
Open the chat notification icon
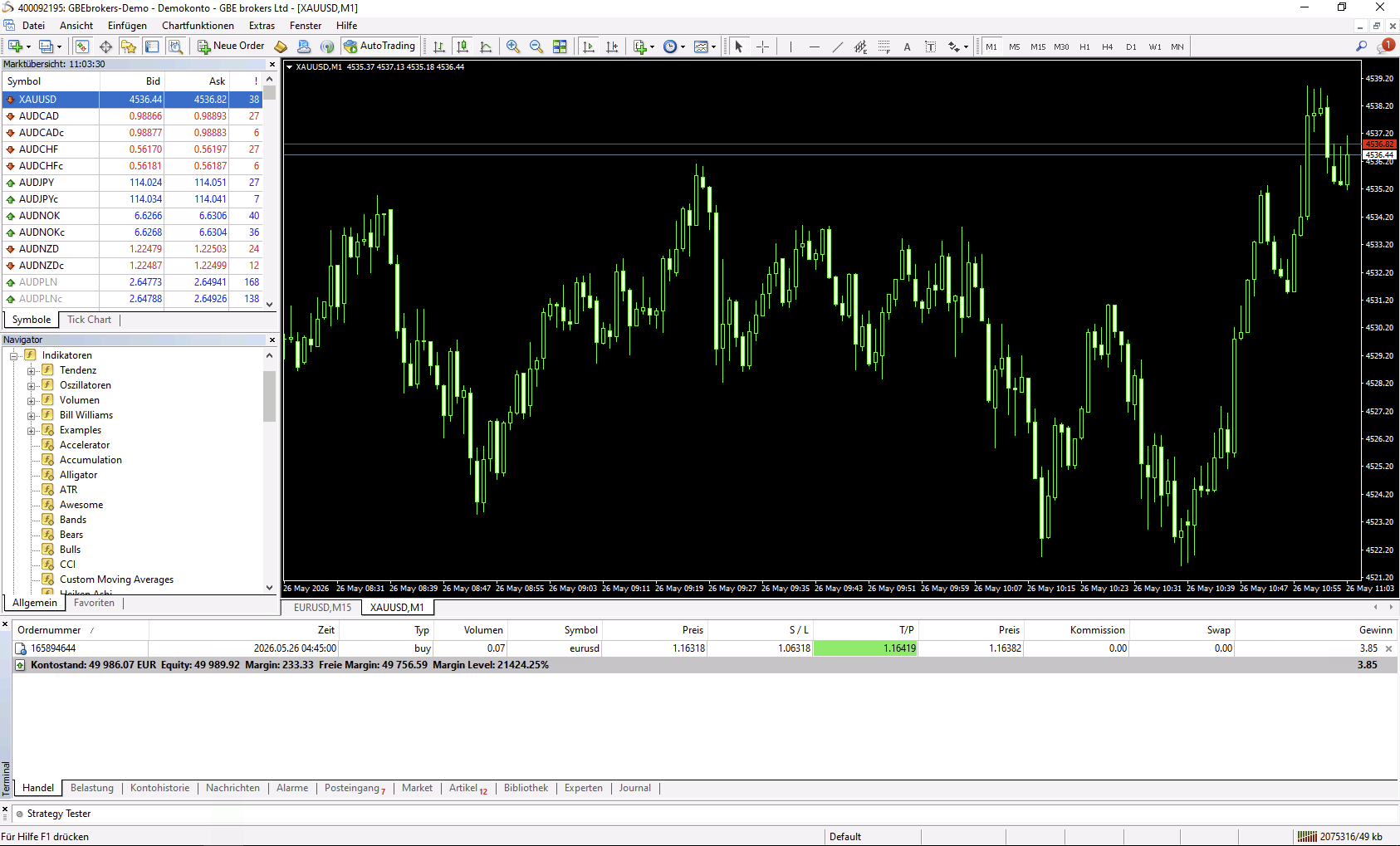1385,46
